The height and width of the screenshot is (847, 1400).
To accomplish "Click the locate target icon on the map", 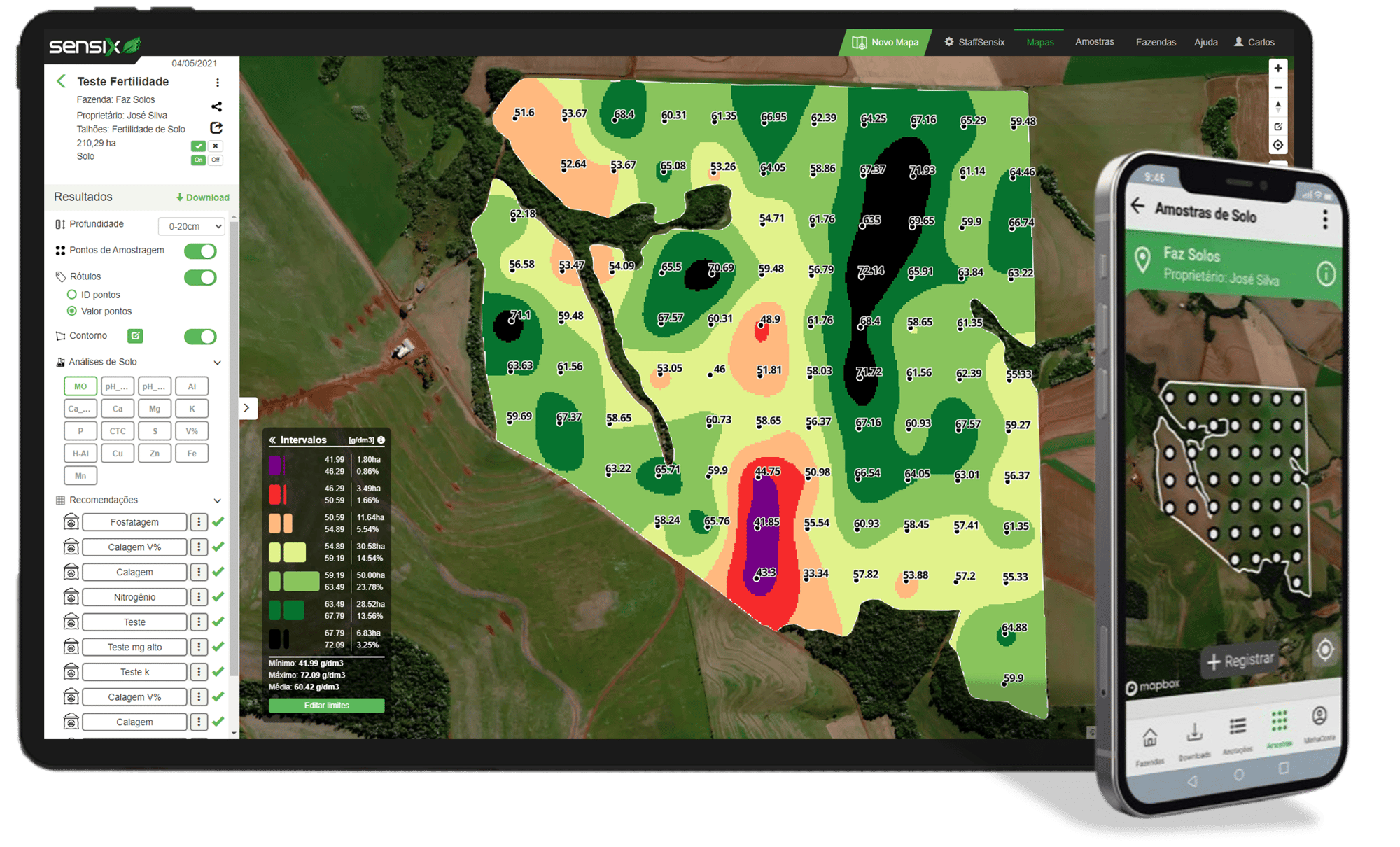I will (1277, 146).
